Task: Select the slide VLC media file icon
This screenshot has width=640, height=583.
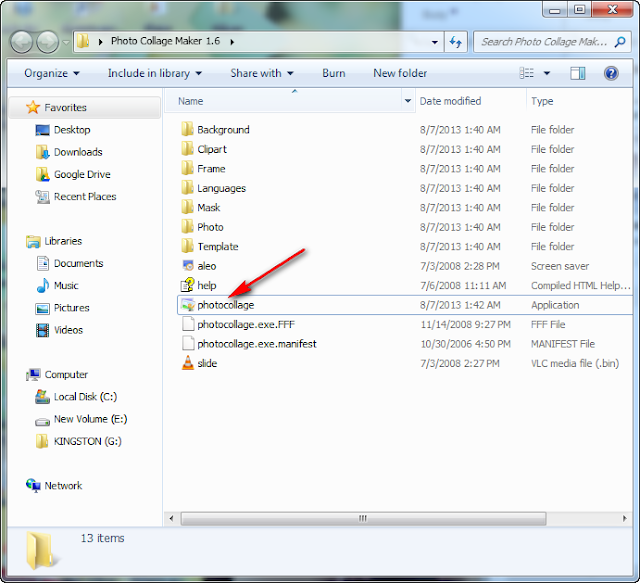Action: coord(188,363)
